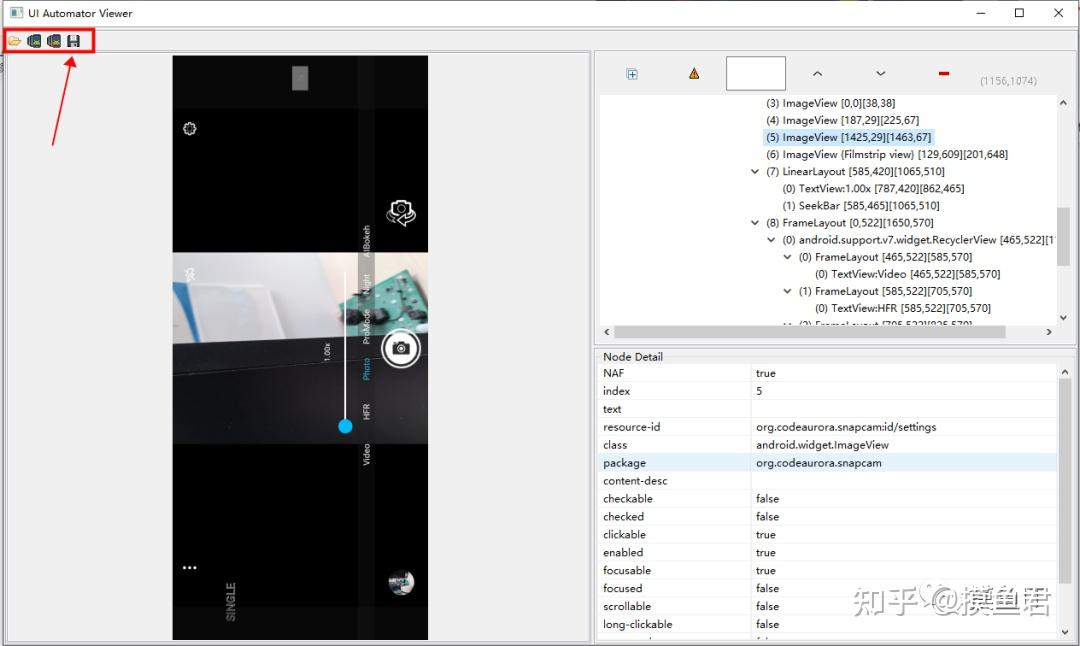Image resolution: width=1080 pixels, height=646 pixels.
Task: Click tree panel scroll up arrow
Action: pos(1063,103)
